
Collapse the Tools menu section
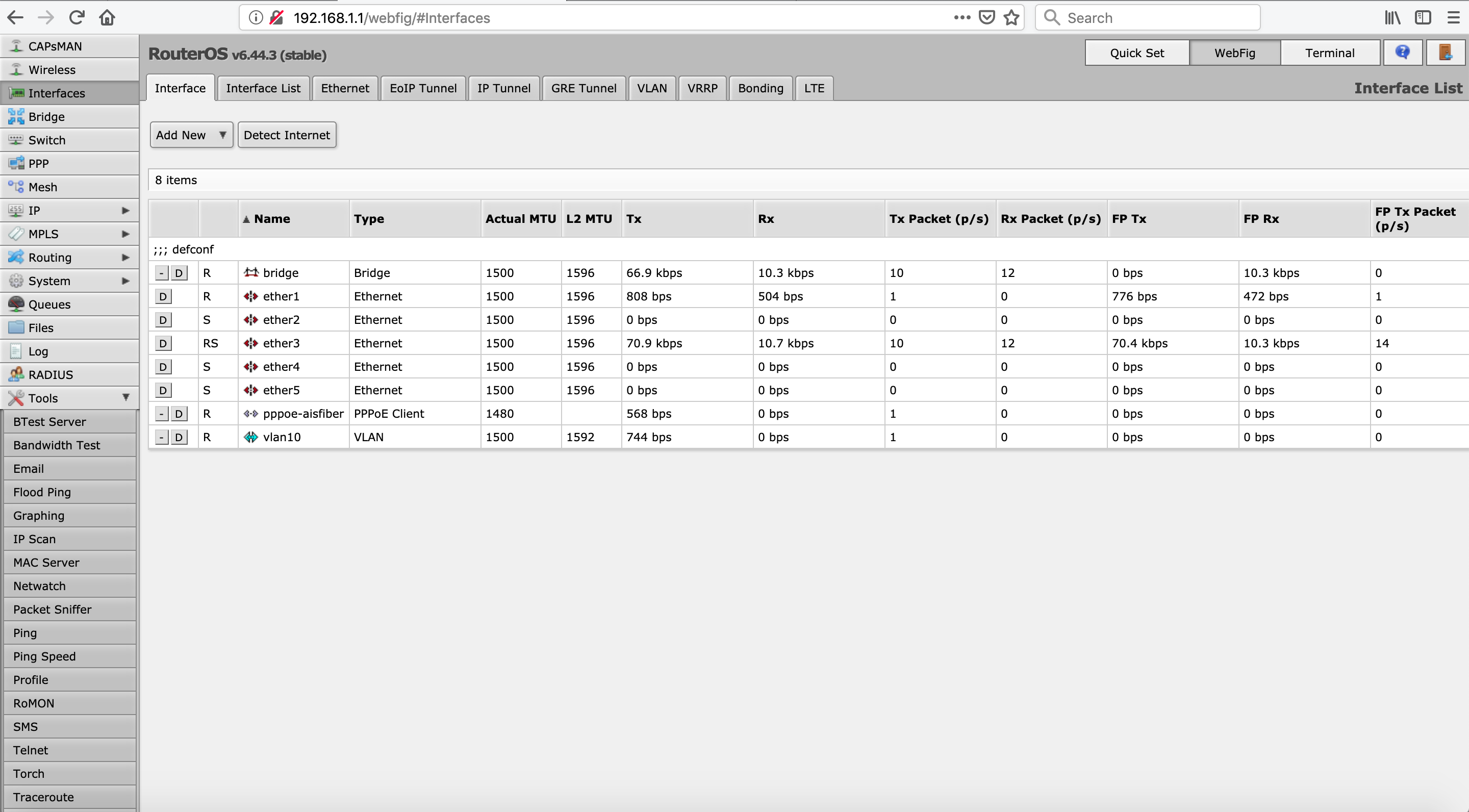(x=125, y=397)
